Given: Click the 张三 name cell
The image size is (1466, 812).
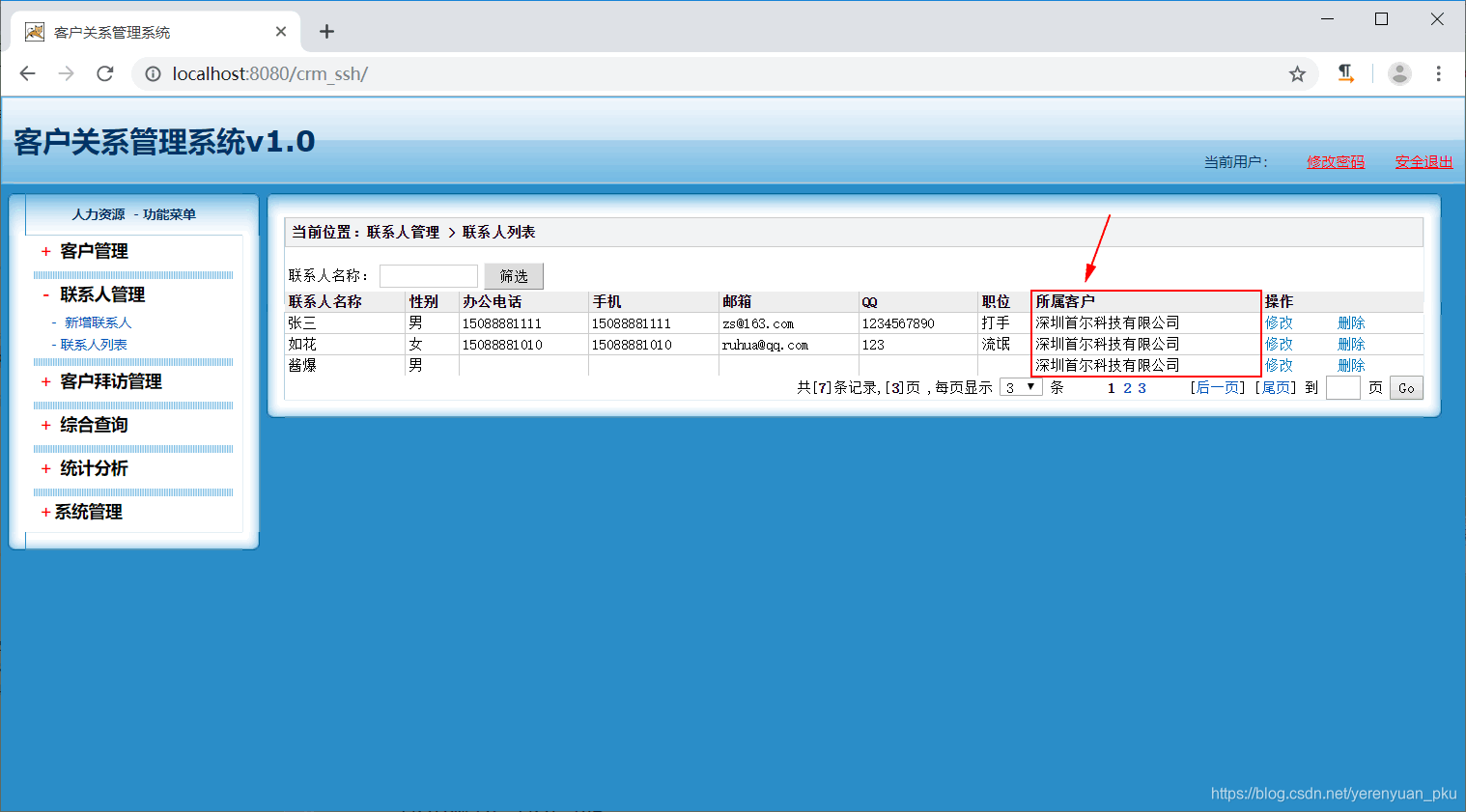Looking at the screenshot, I should [302, 322].
